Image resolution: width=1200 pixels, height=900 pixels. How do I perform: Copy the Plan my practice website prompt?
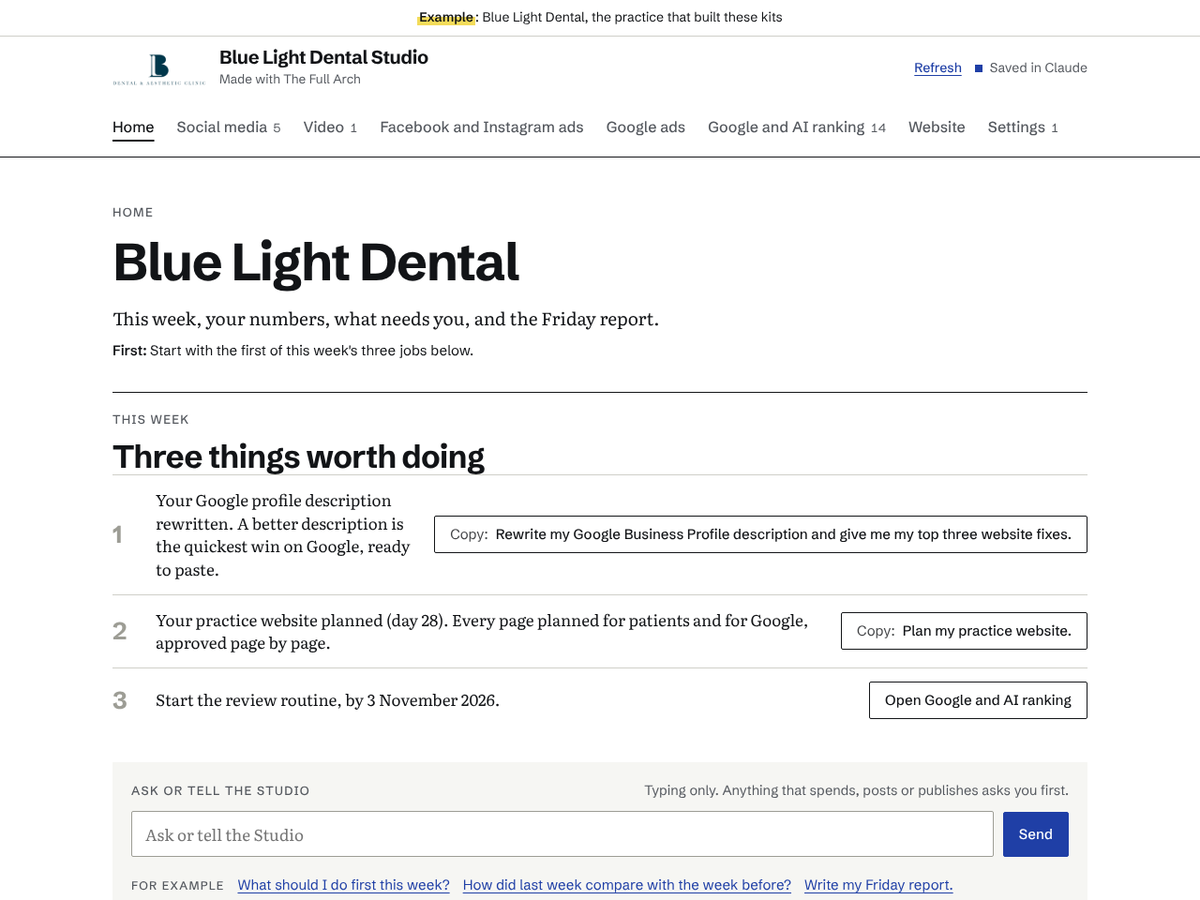[x=964, y=631]
